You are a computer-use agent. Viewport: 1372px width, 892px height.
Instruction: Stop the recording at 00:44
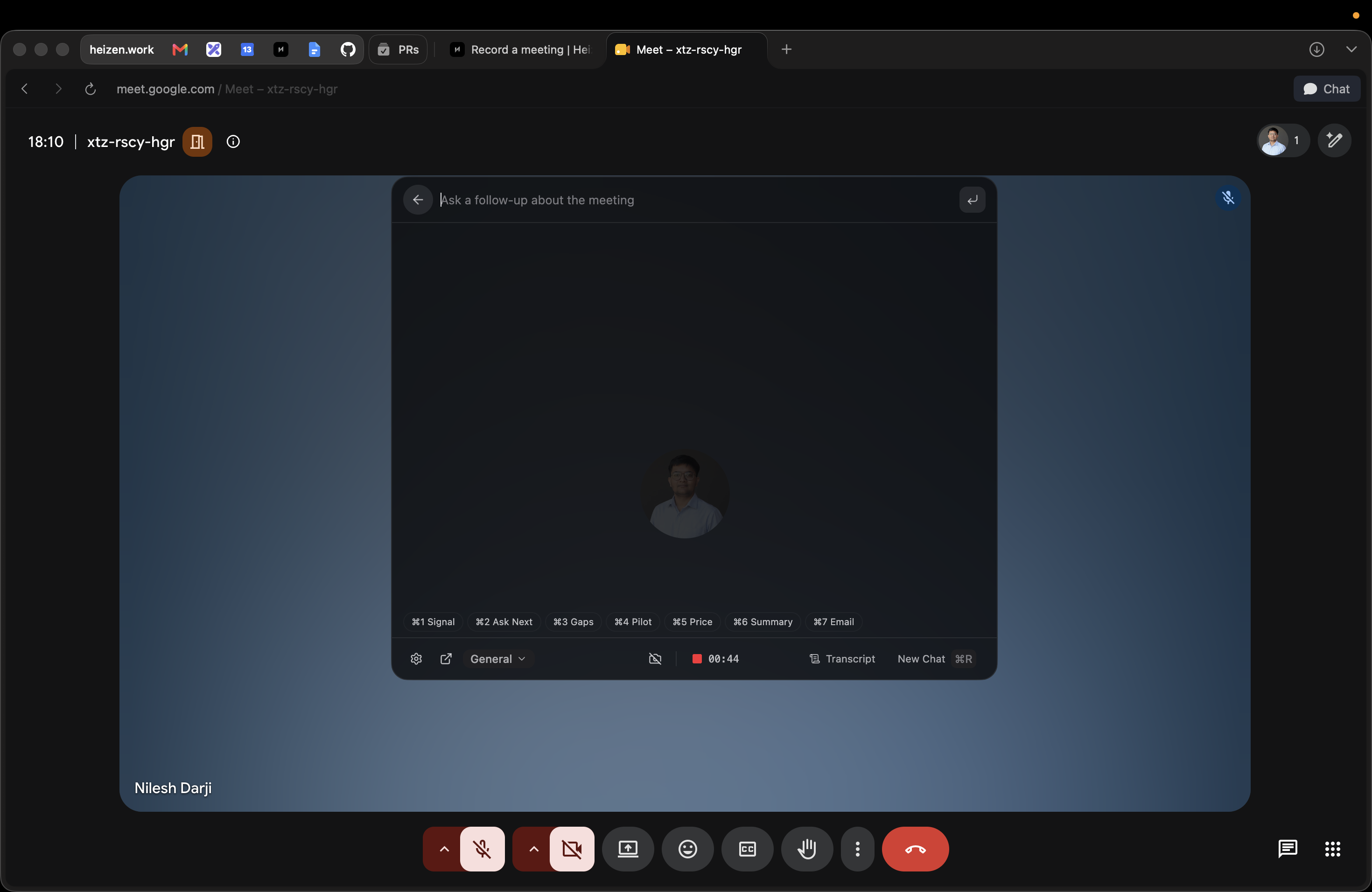tap(715, 659)
